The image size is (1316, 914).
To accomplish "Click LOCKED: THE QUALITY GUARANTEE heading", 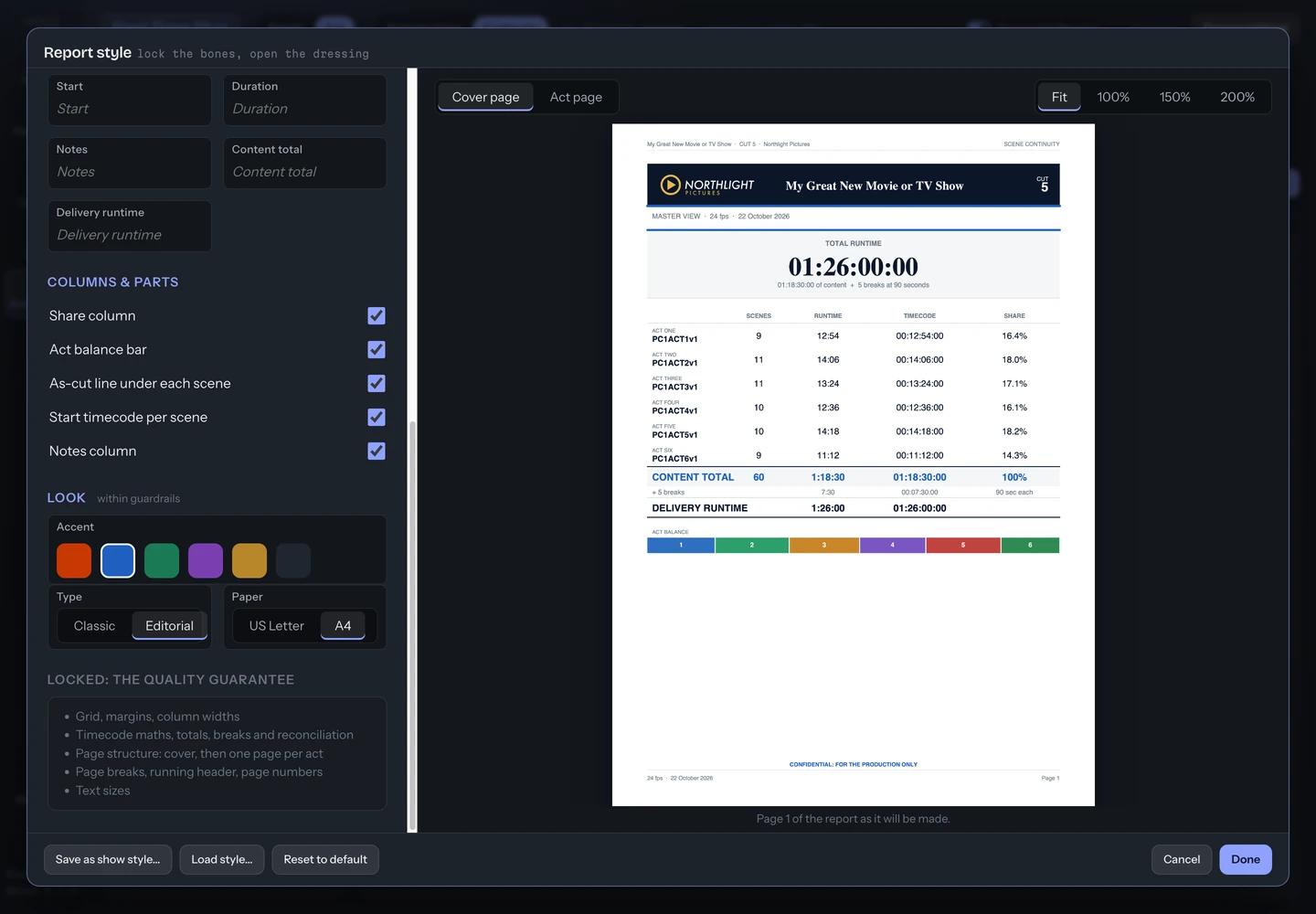I will tap(171, 680).
